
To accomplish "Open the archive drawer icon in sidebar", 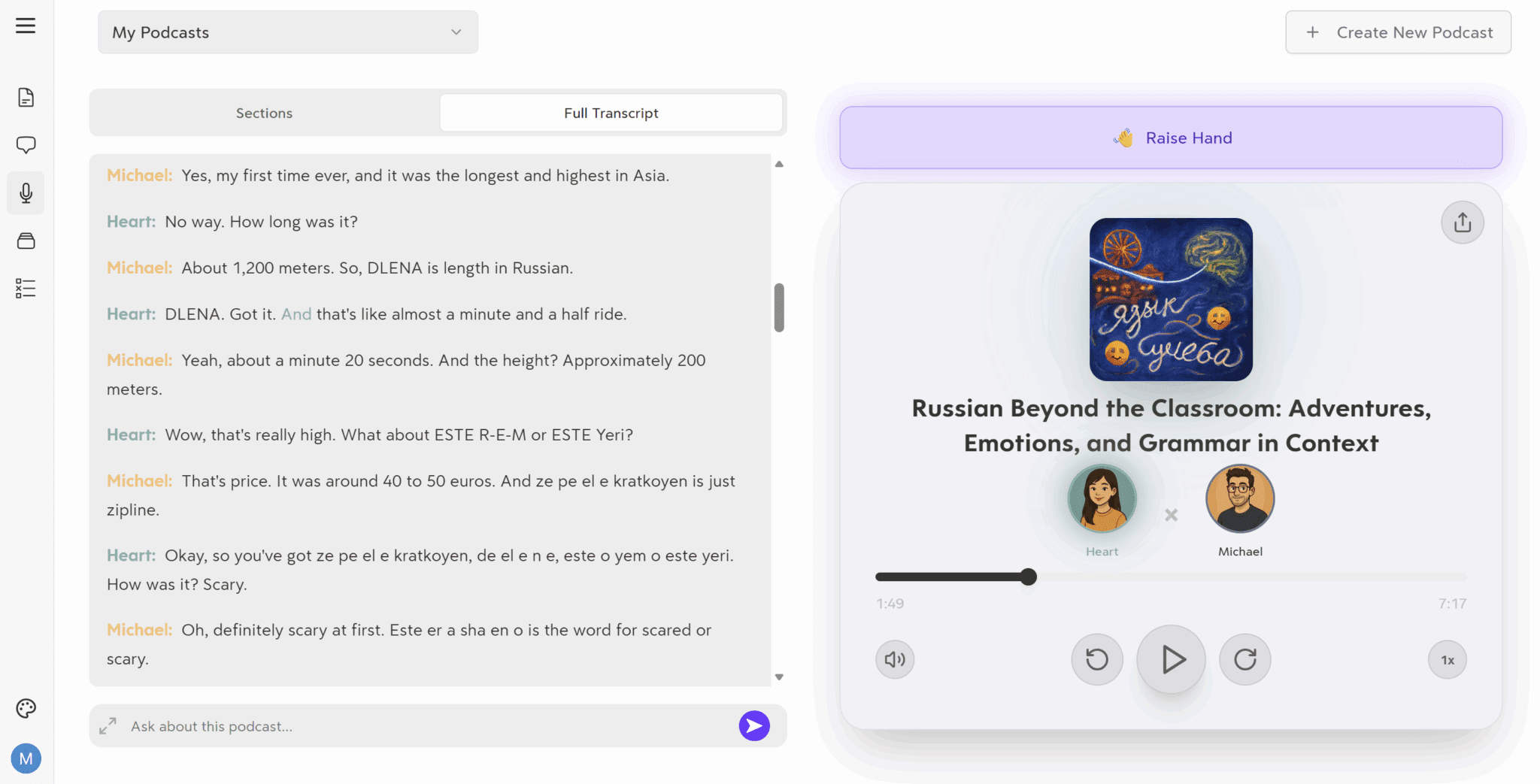I will (26, 241).
